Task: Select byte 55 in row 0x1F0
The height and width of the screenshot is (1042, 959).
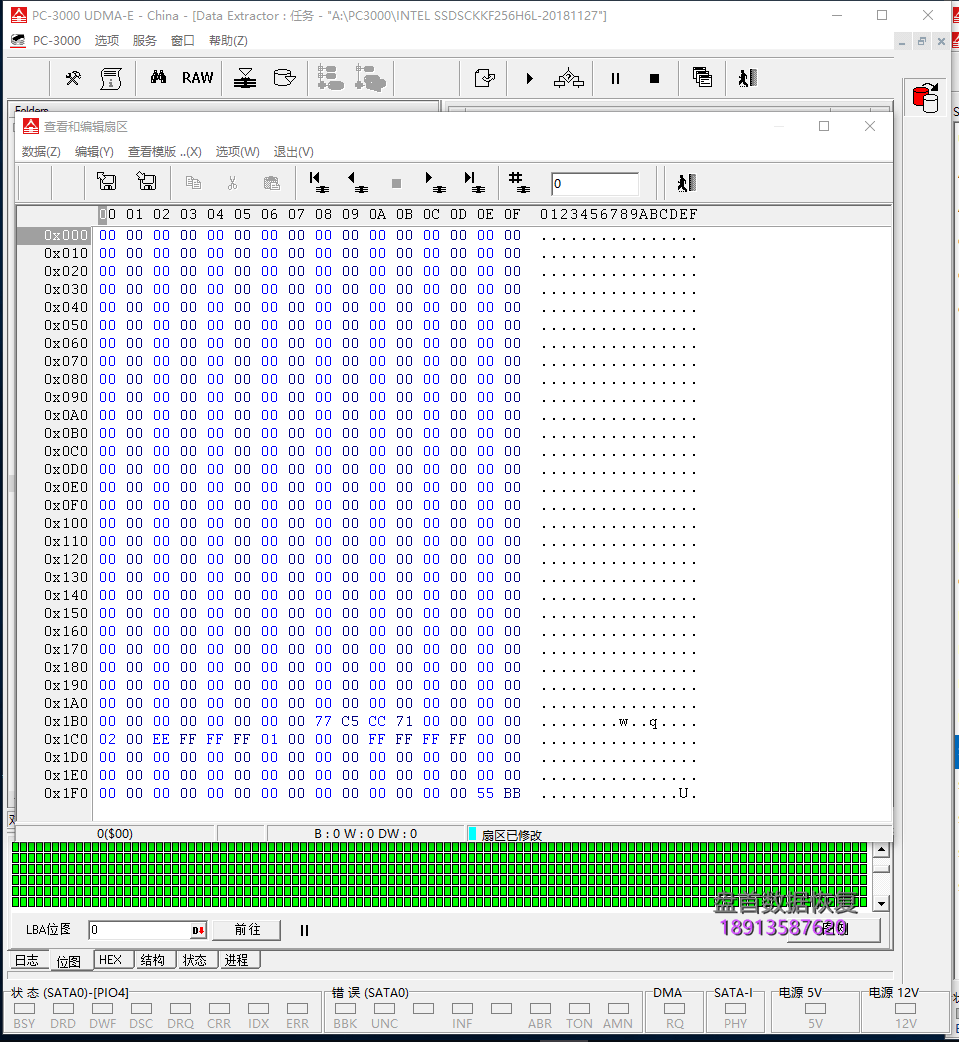Action: point(485,793)
